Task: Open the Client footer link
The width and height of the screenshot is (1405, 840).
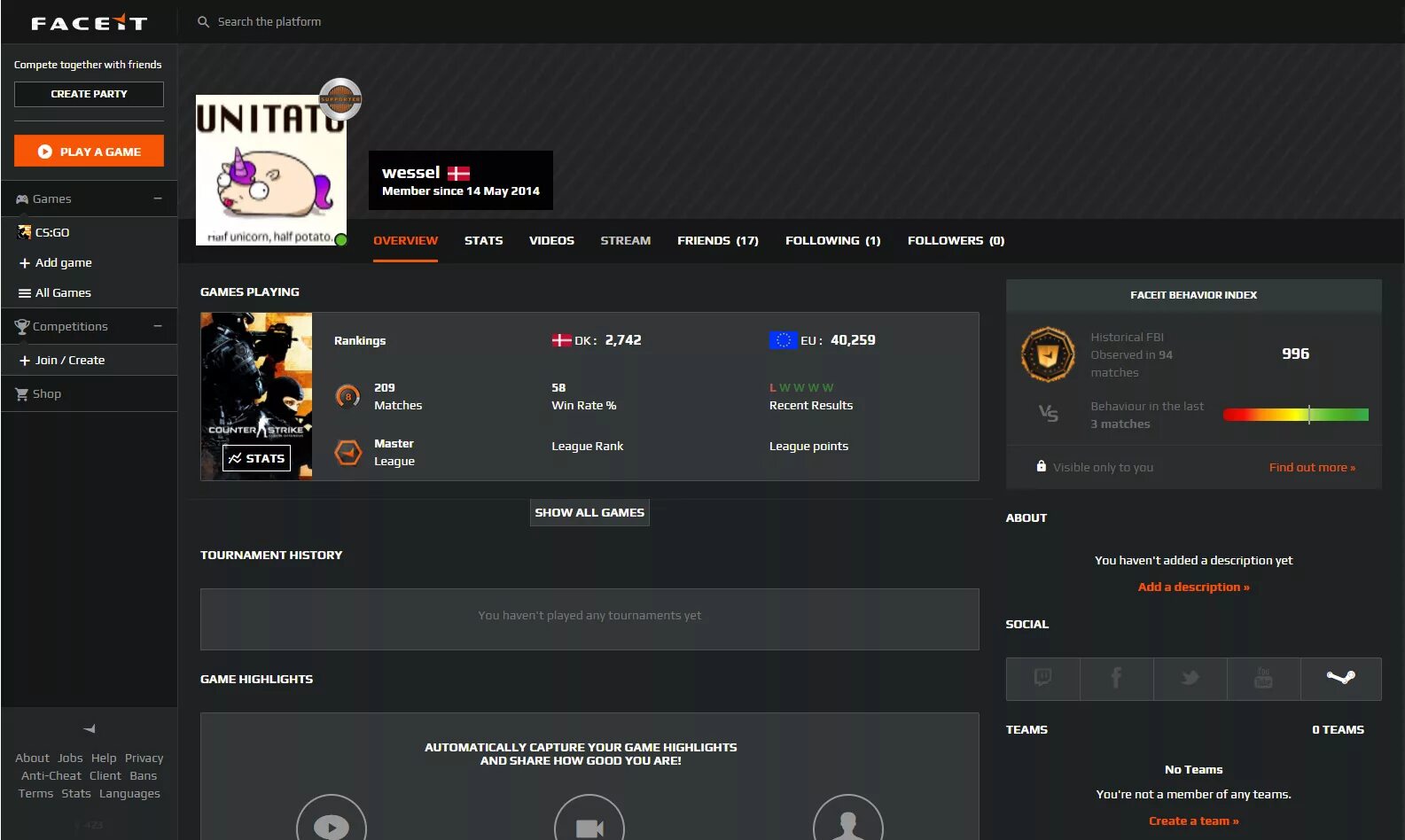Action: pos(105,776)
